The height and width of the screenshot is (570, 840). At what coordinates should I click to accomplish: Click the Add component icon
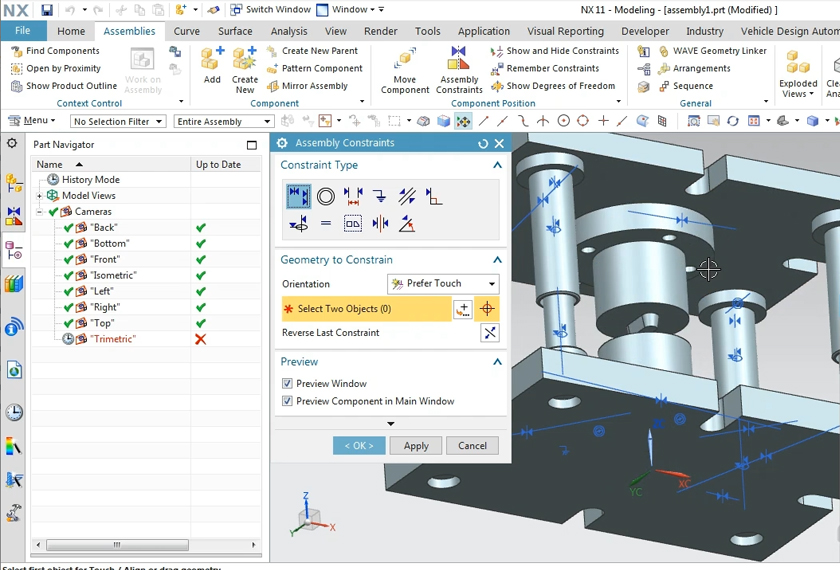coord(212,59)
